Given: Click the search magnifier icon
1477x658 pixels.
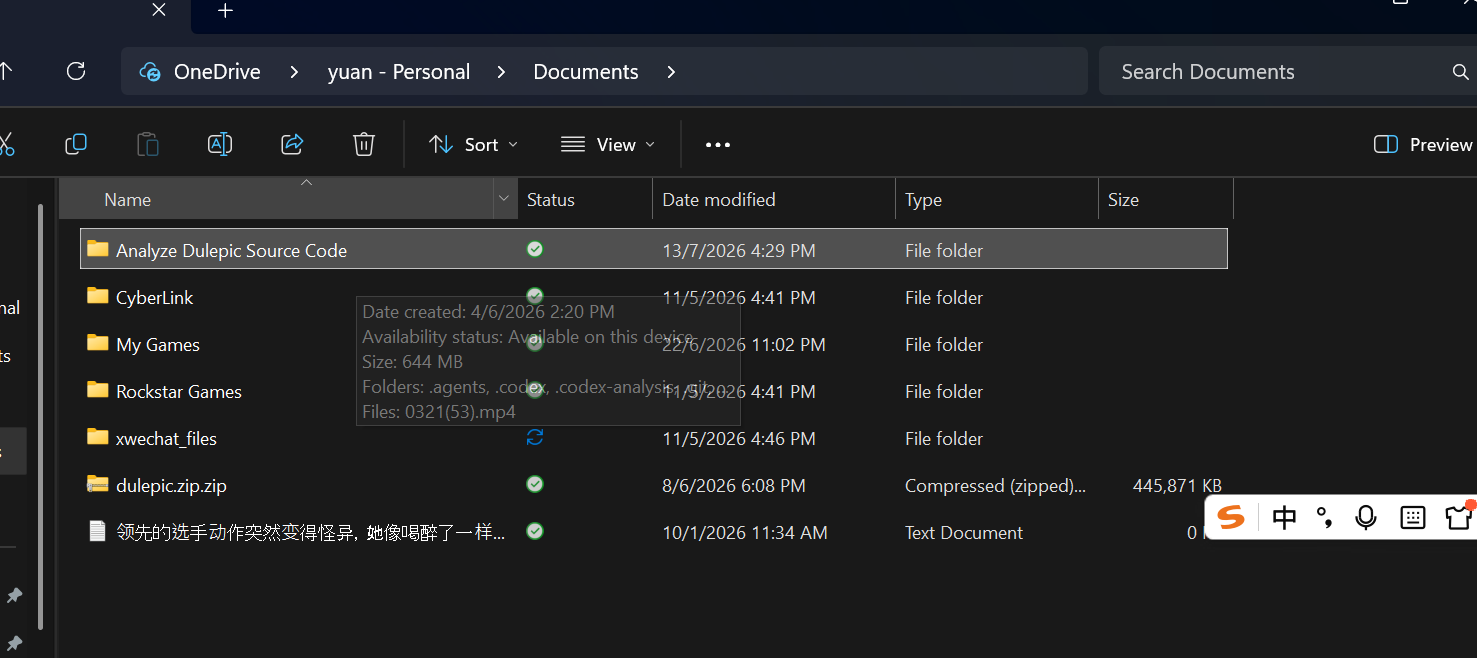Looking at the screenshot, I should point(1460,72).
